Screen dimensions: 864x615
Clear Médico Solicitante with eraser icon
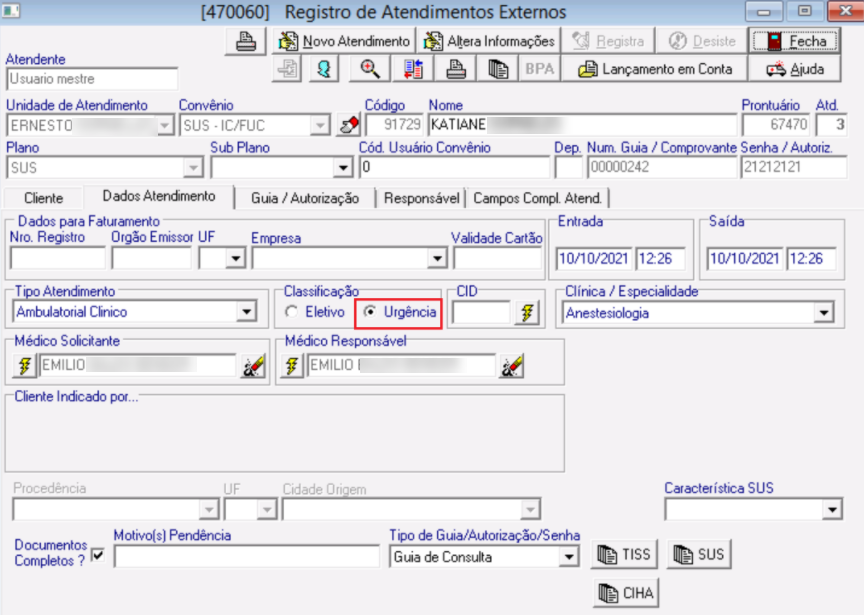coord(253,366)
